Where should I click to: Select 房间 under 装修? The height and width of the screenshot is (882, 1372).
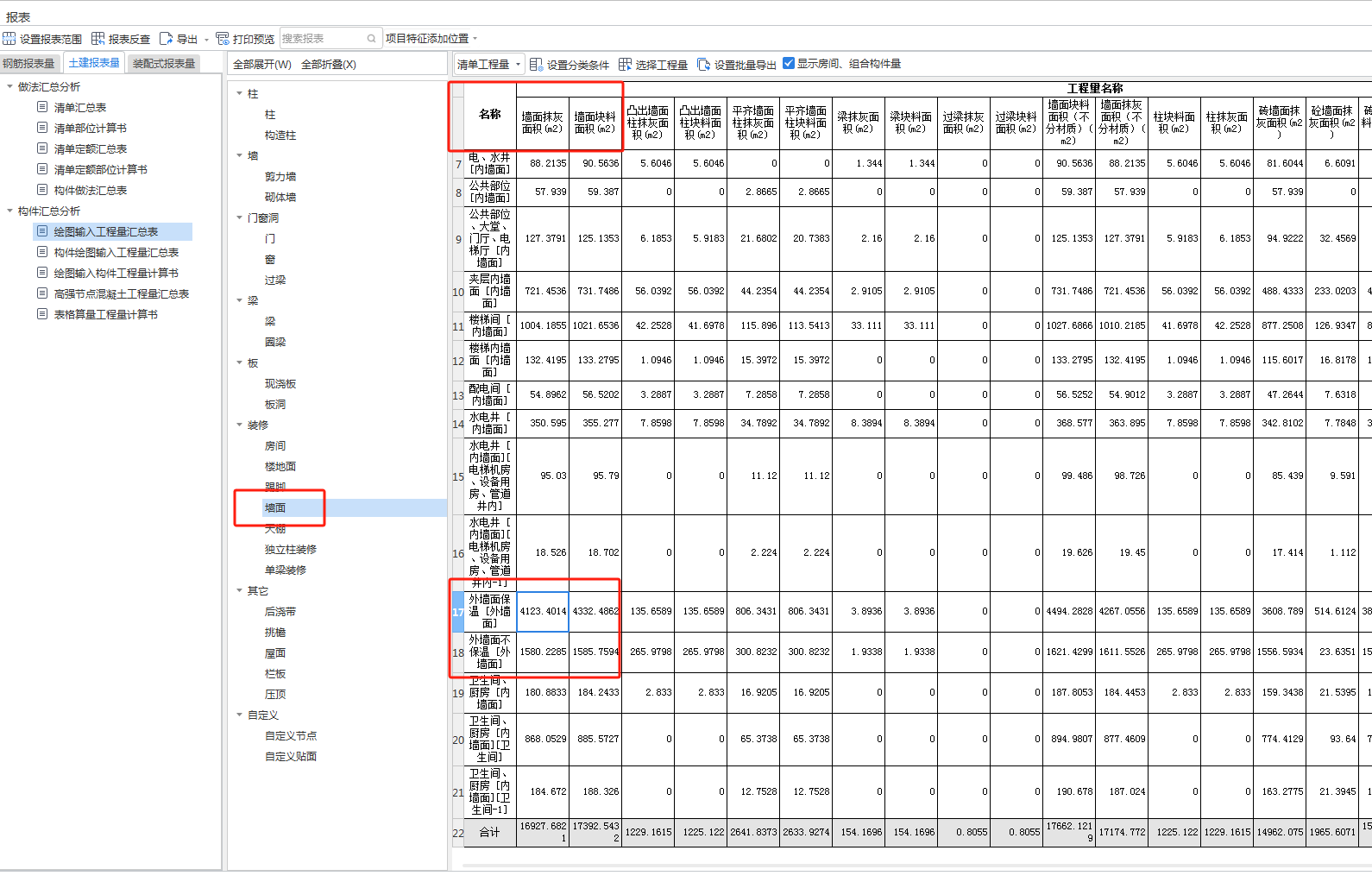[275, 446]
